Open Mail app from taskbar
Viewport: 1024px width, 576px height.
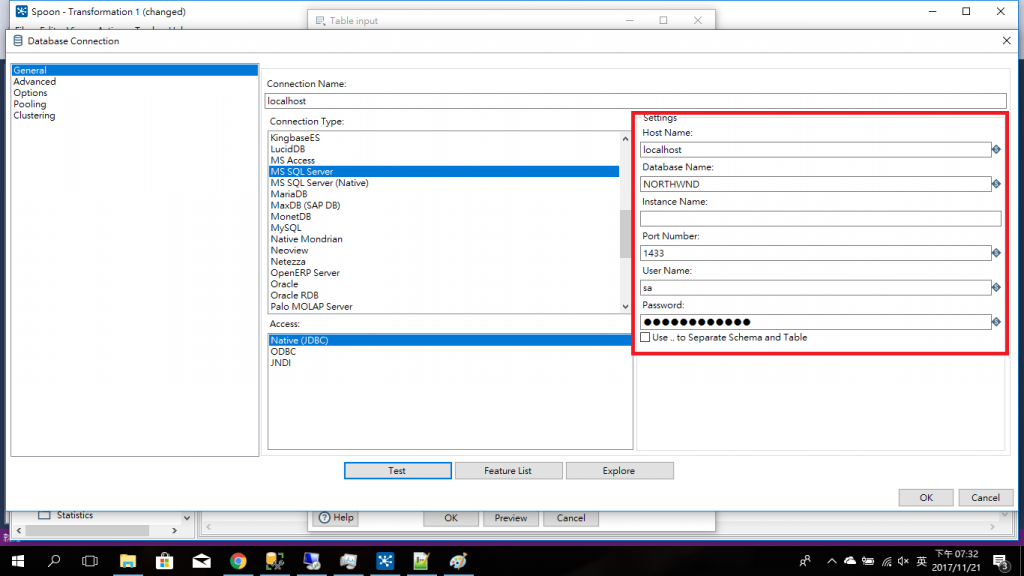(x=201, y=561)
